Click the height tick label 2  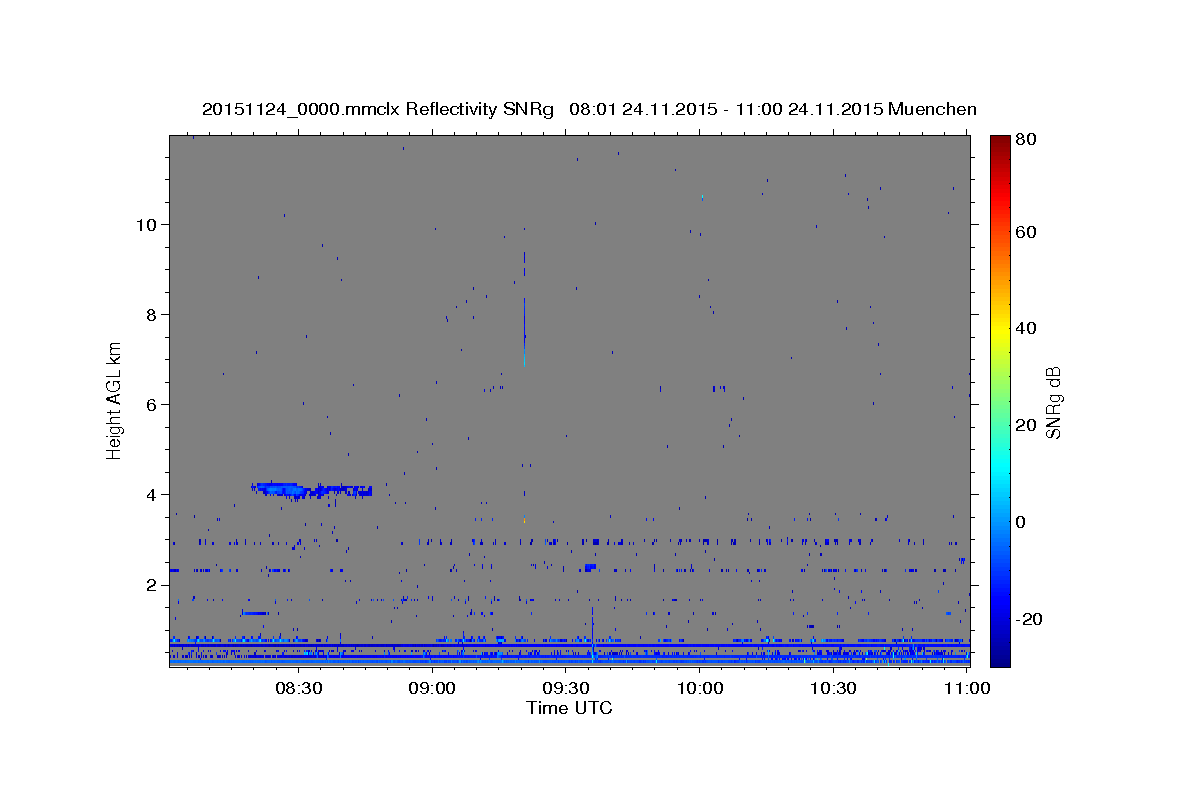point(152,584)
